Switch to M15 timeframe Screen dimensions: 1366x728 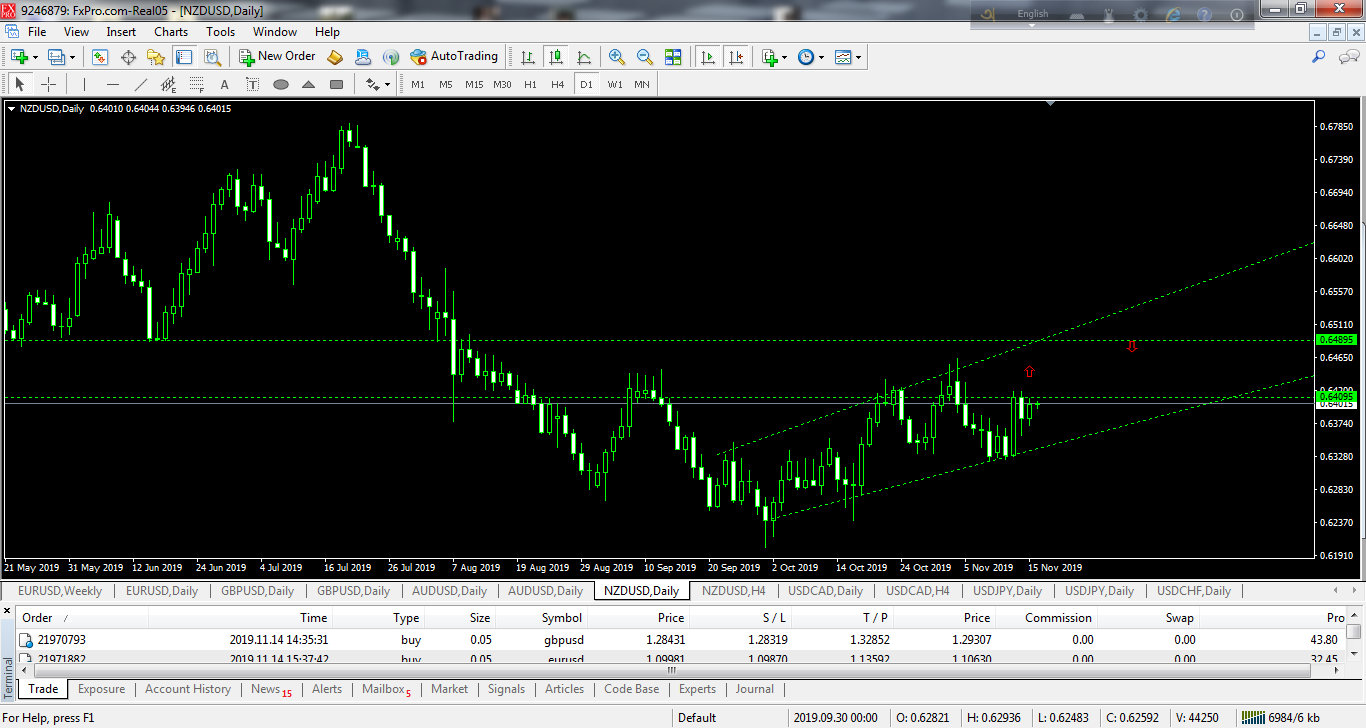pyautogui.click(x=474, y=84)
